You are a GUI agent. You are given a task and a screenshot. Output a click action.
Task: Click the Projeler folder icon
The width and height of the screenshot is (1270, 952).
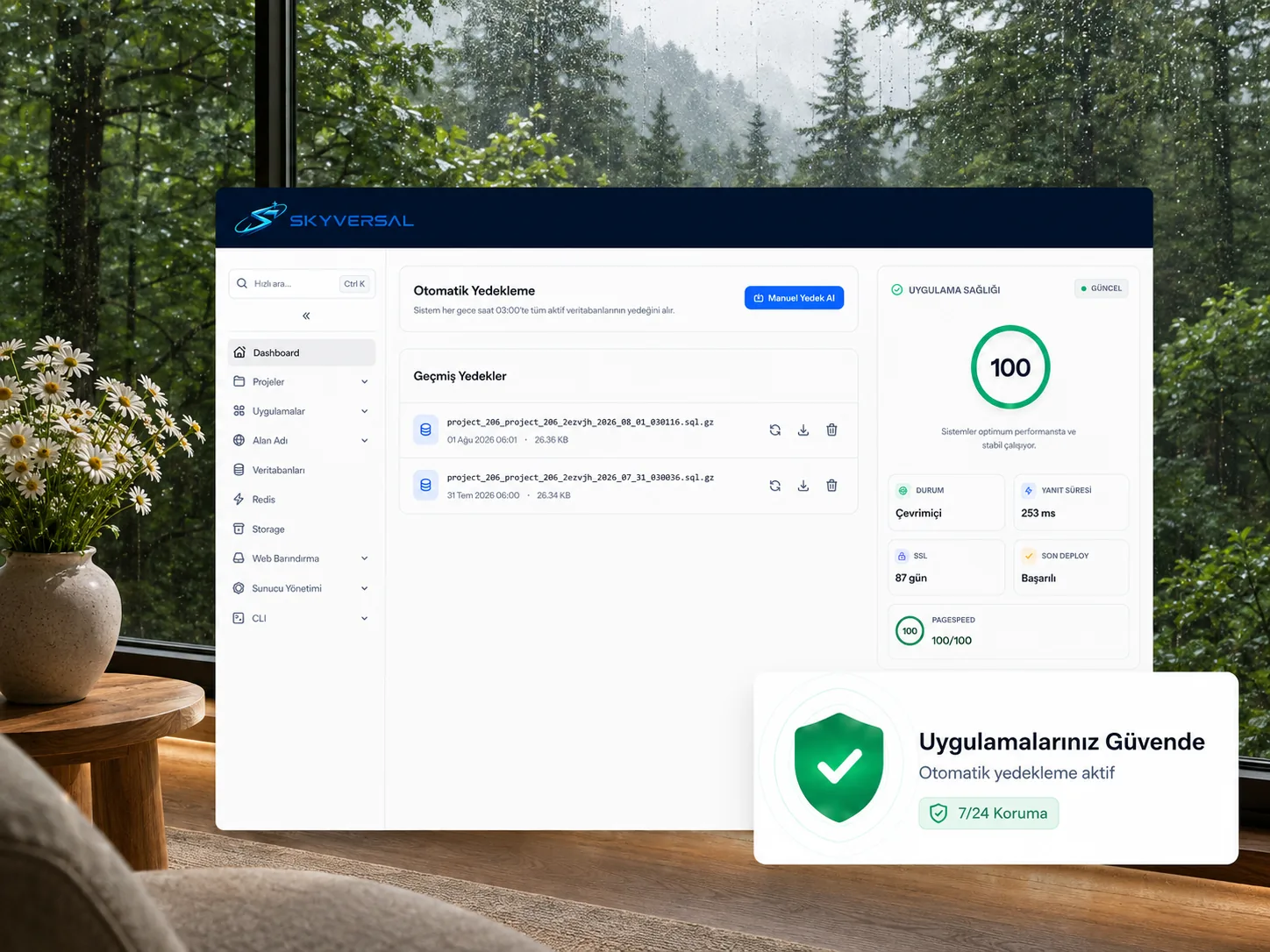tap(239, 381)
